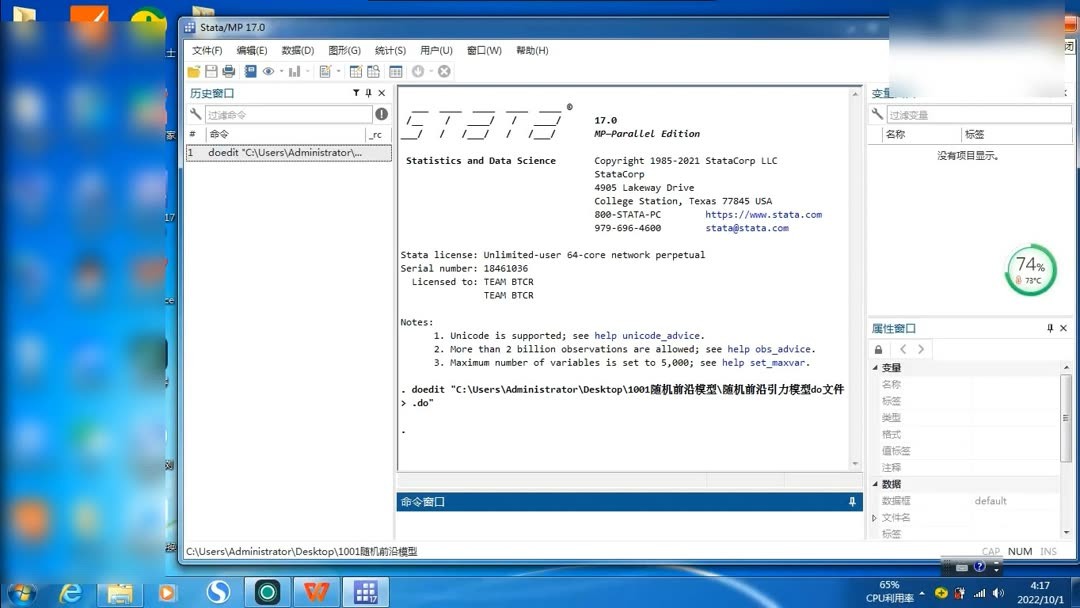
Task: Open the Viewer with the eye icon
Action: [268, 71]
